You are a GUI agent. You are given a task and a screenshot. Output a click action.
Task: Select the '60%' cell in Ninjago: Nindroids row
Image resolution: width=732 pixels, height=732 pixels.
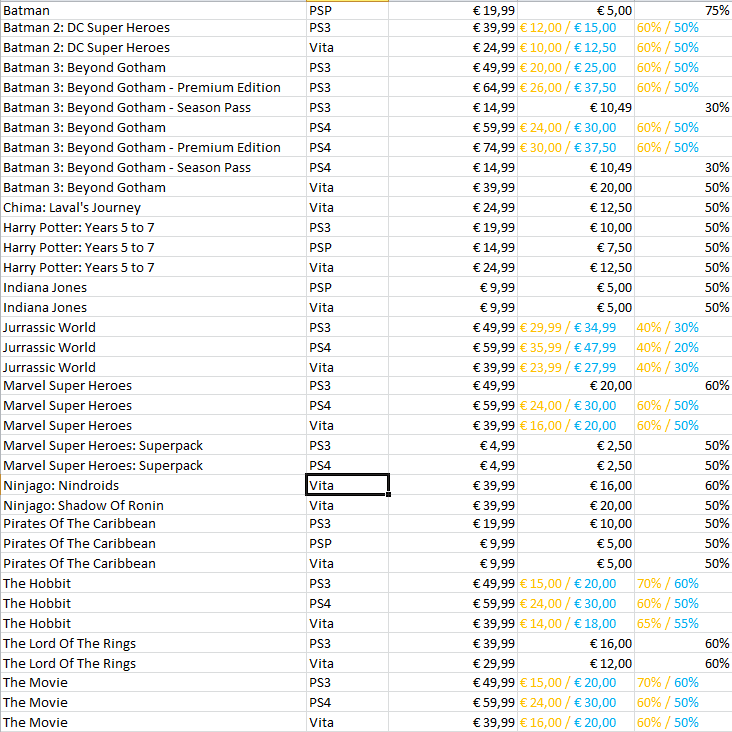tap(683, 486)
